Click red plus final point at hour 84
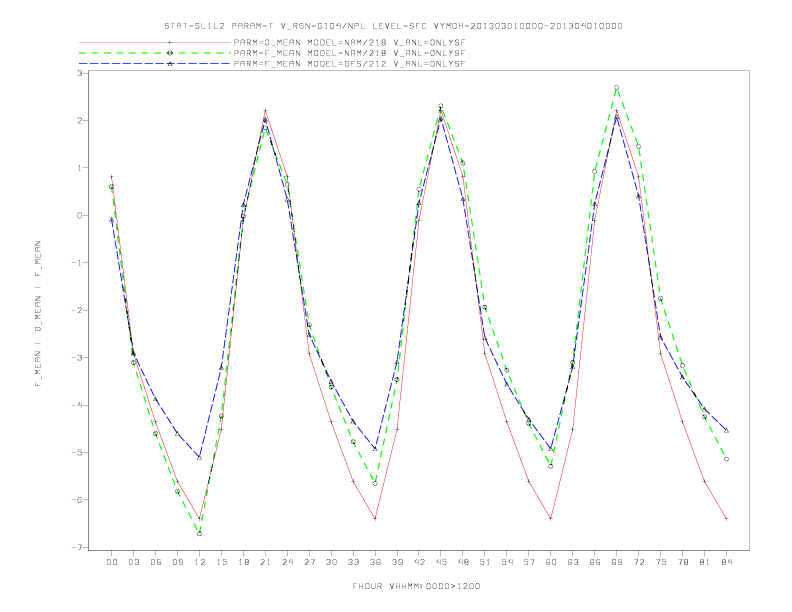792x612 pixels. click(726, 519)
